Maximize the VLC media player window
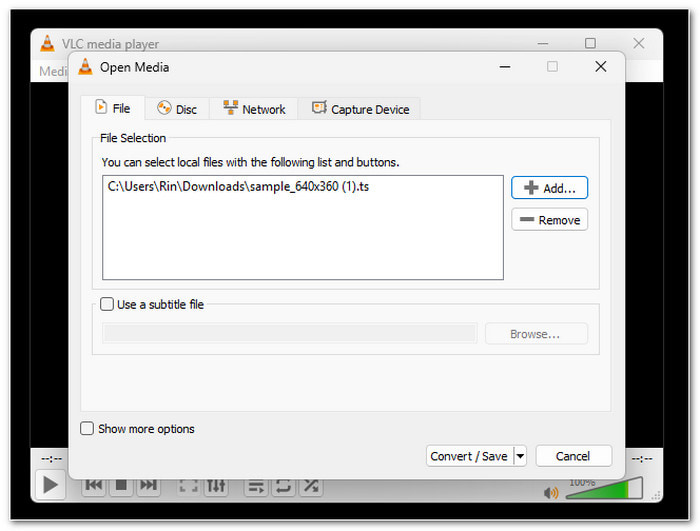Viewport: 700px width, 531px height. 590,43
